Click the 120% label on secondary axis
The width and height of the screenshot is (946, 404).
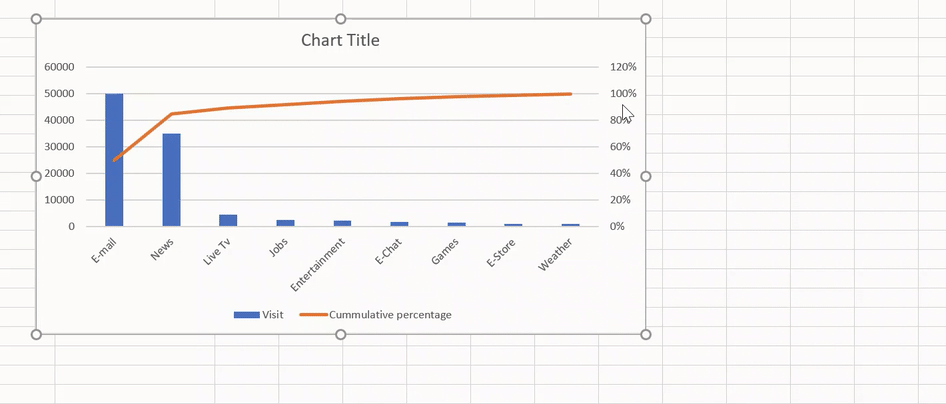pyautogui.click(x=623, y=67)
